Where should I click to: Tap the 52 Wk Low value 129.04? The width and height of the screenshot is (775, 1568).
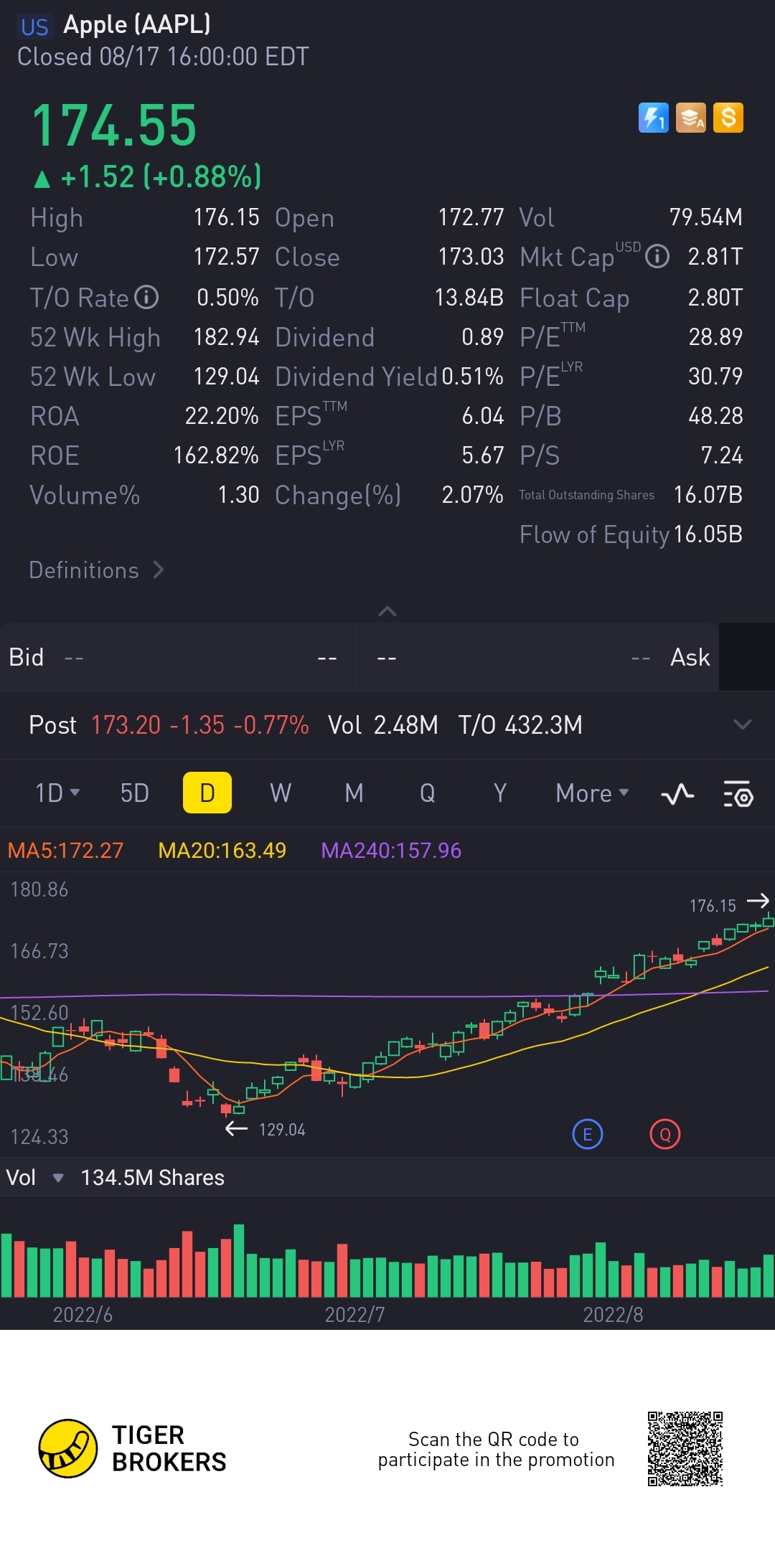coord(226,377)
